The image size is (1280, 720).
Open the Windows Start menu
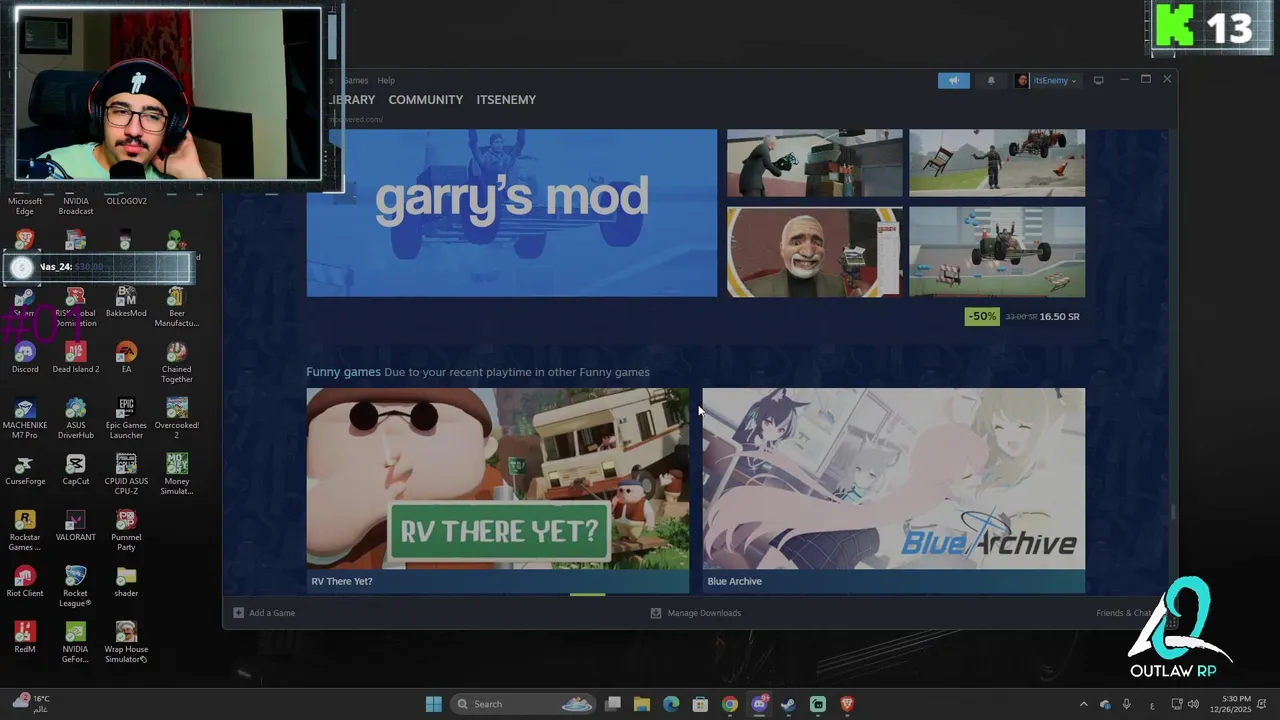tap(433, 704)
